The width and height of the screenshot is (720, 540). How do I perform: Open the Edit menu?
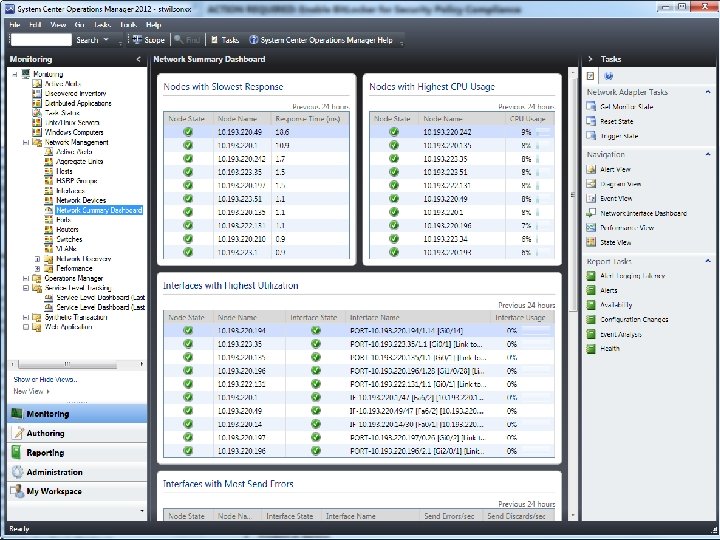[35, 25]
